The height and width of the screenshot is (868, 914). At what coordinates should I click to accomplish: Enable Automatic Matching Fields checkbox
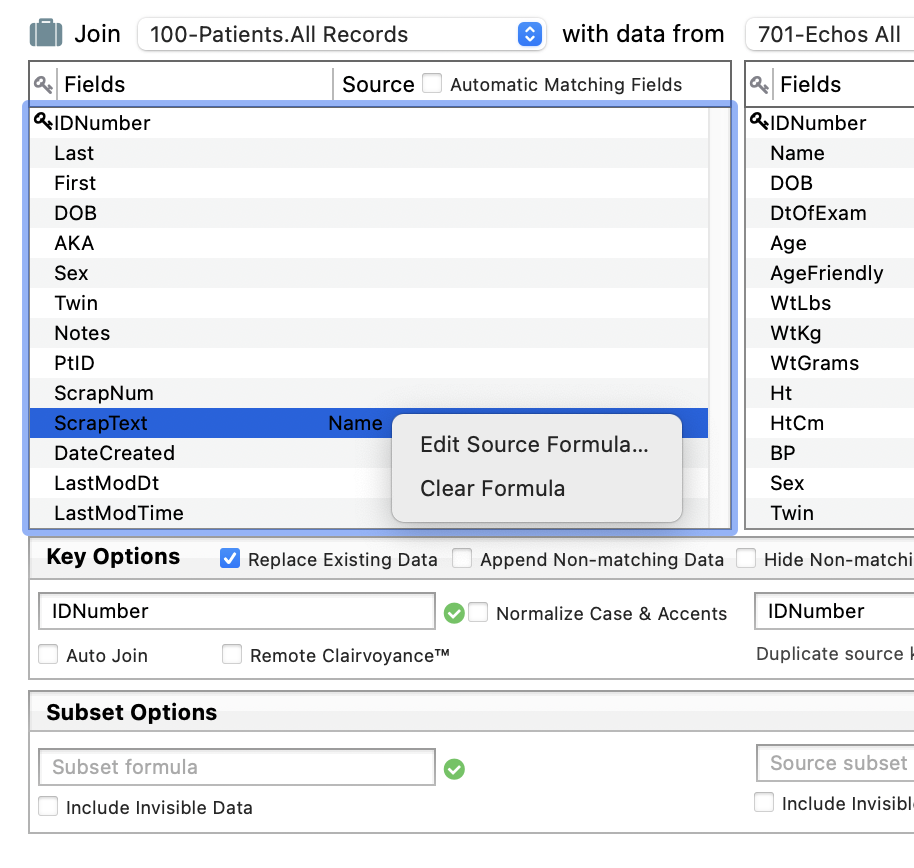(432, 84)
